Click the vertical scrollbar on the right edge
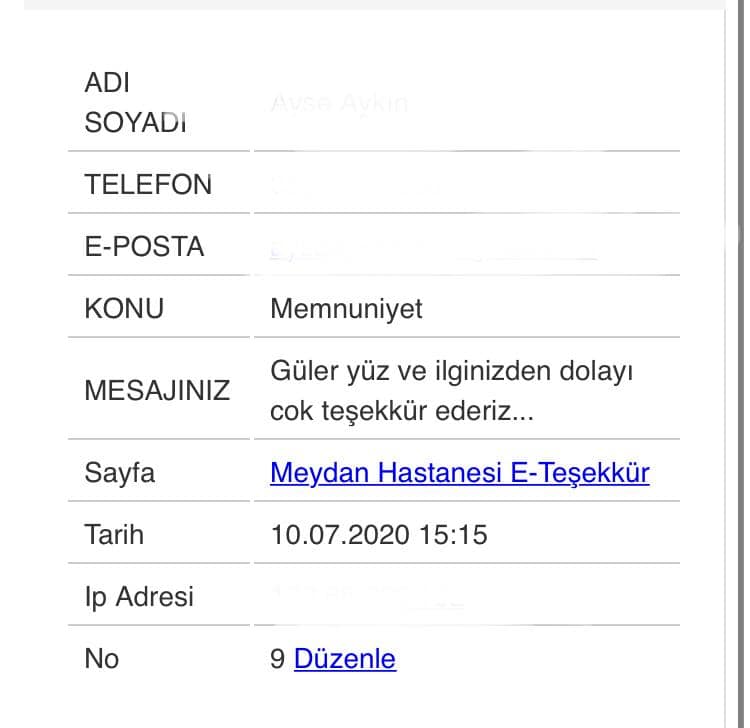 point(741,364)
